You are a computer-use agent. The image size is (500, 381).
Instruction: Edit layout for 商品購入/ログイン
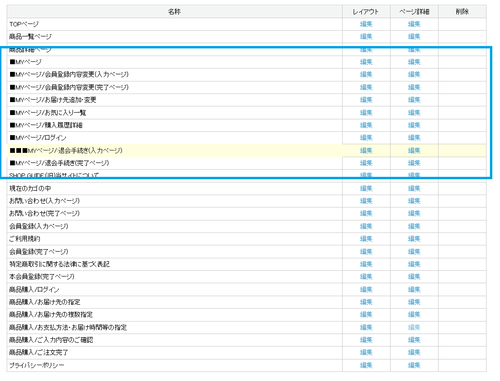pyautogui.click(x=366, y=290)
